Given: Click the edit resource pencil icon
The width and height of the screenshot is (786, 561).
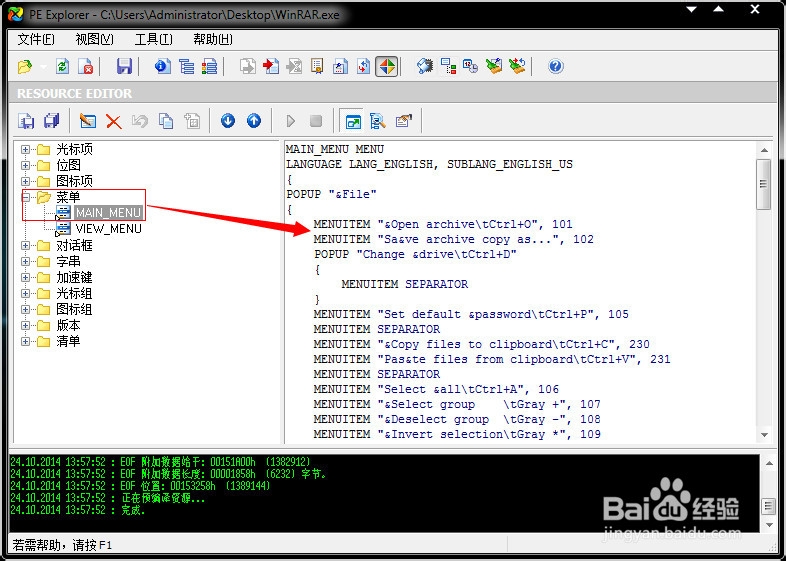Looking at the screenshot, I should [88, 121].
